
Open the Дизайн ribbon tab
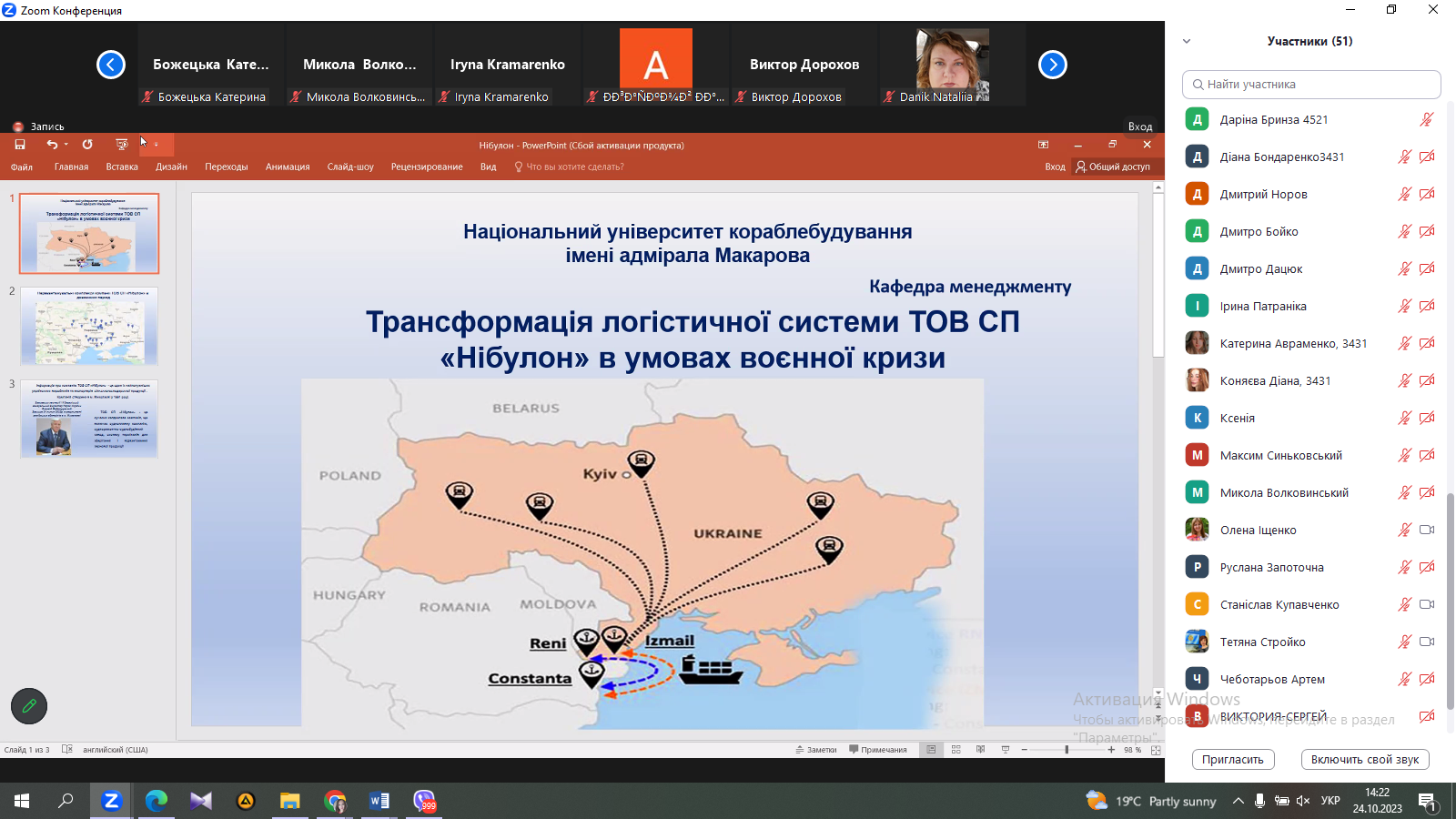(x=171, y=167)
